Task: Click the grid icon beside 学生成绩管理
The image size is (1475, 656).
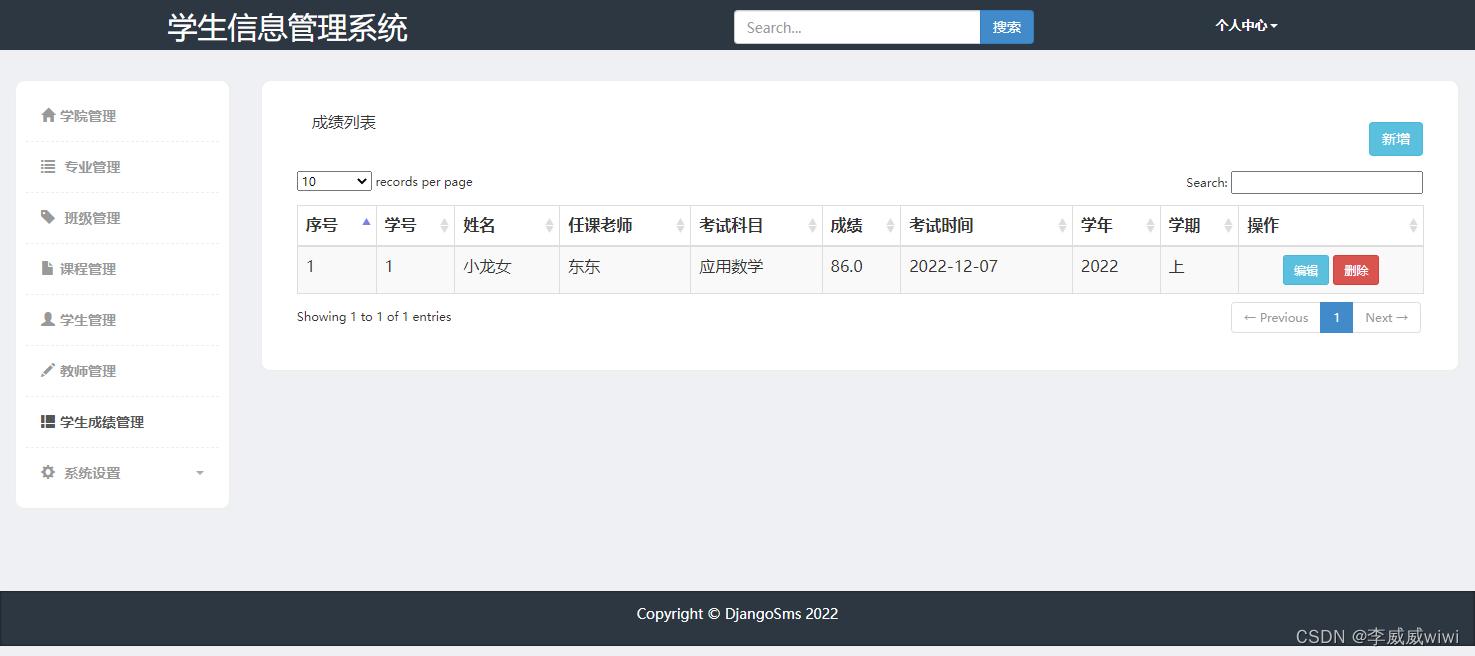Action: click(x=48, y=422)
